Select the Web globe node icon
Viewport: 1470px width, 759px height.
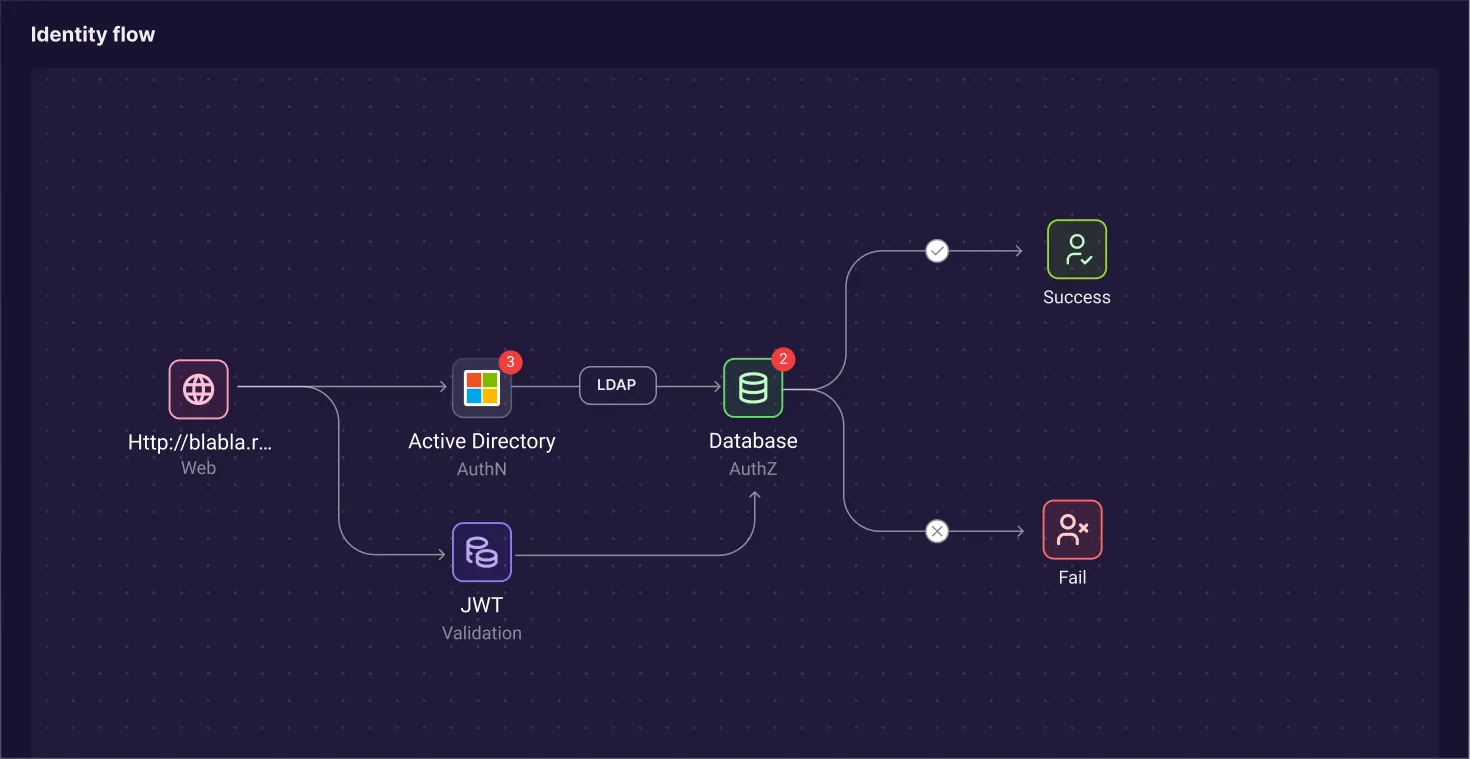(x=198, y=389)
